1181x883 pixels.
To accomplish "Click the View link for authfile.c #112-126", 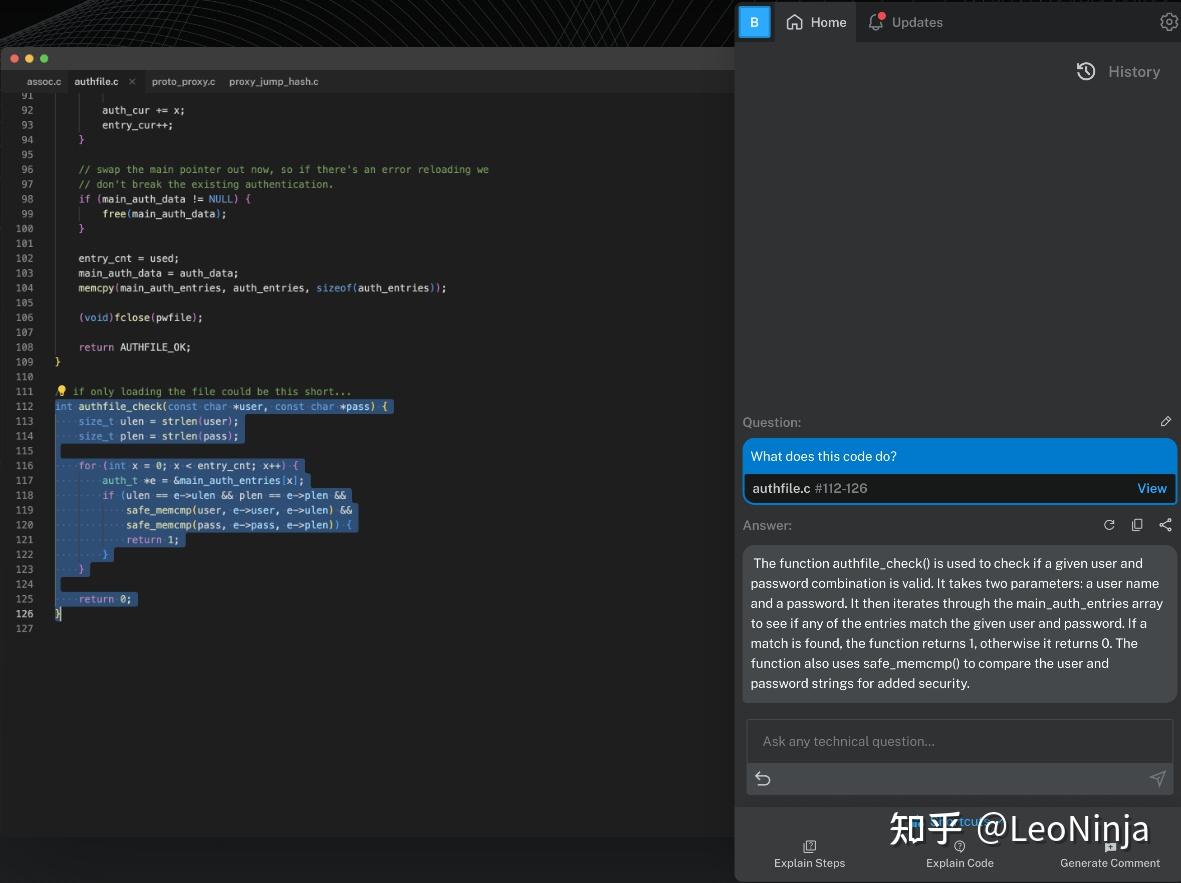I will (x=1152, y=488).
